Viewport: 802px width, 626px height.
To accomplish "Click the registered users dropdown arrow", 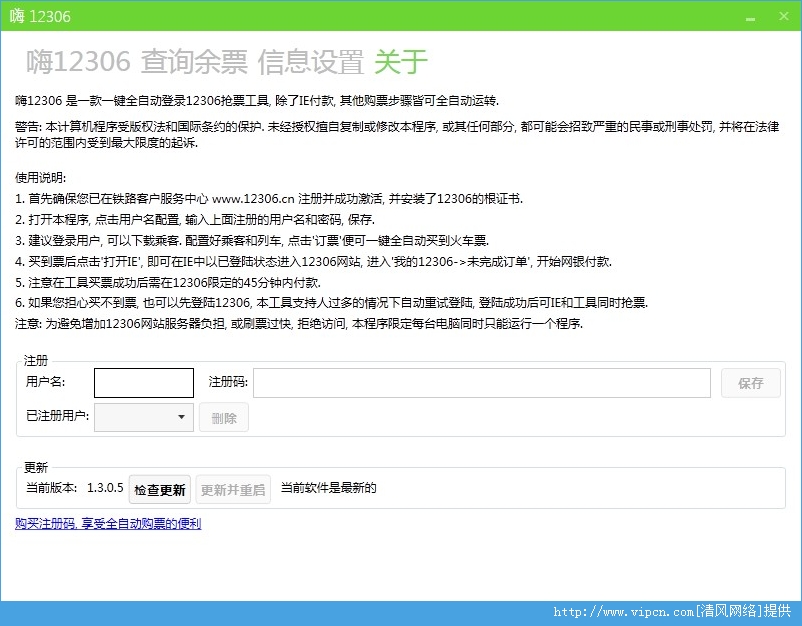I will coord(182,417).
